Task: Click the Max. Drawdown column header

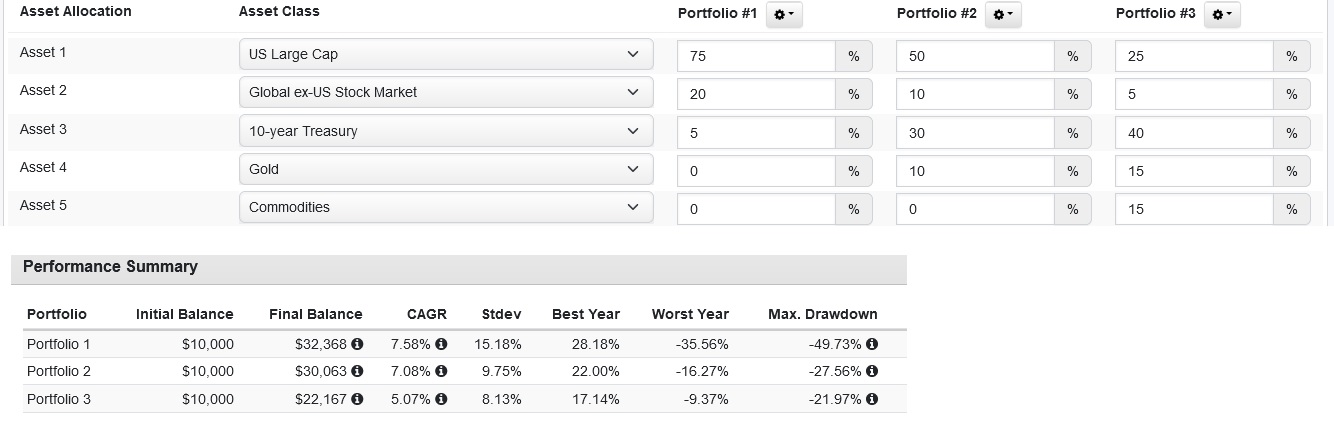Action: [x=822, y=314]
